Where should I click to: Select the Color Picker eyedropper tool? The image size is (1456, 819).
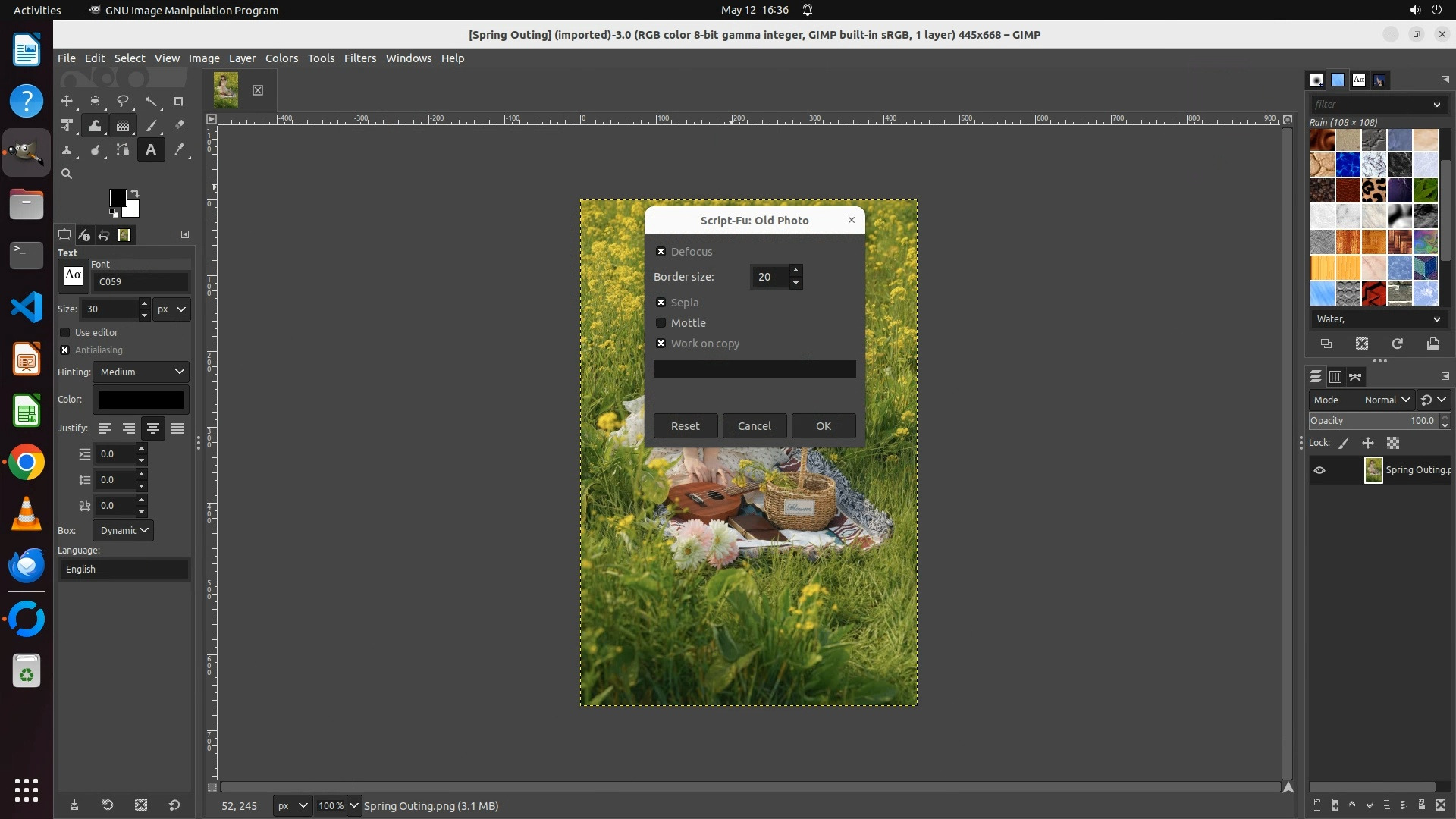[179, 150]
